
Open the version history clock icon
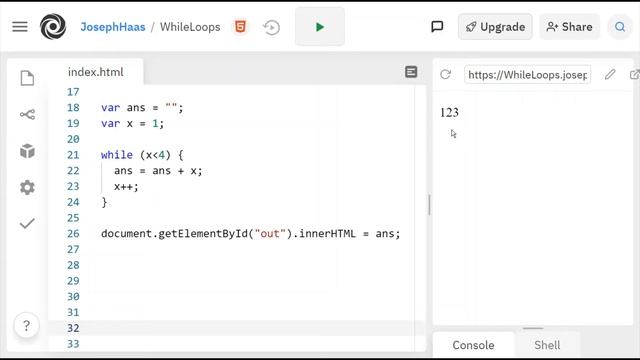point(271,27)
